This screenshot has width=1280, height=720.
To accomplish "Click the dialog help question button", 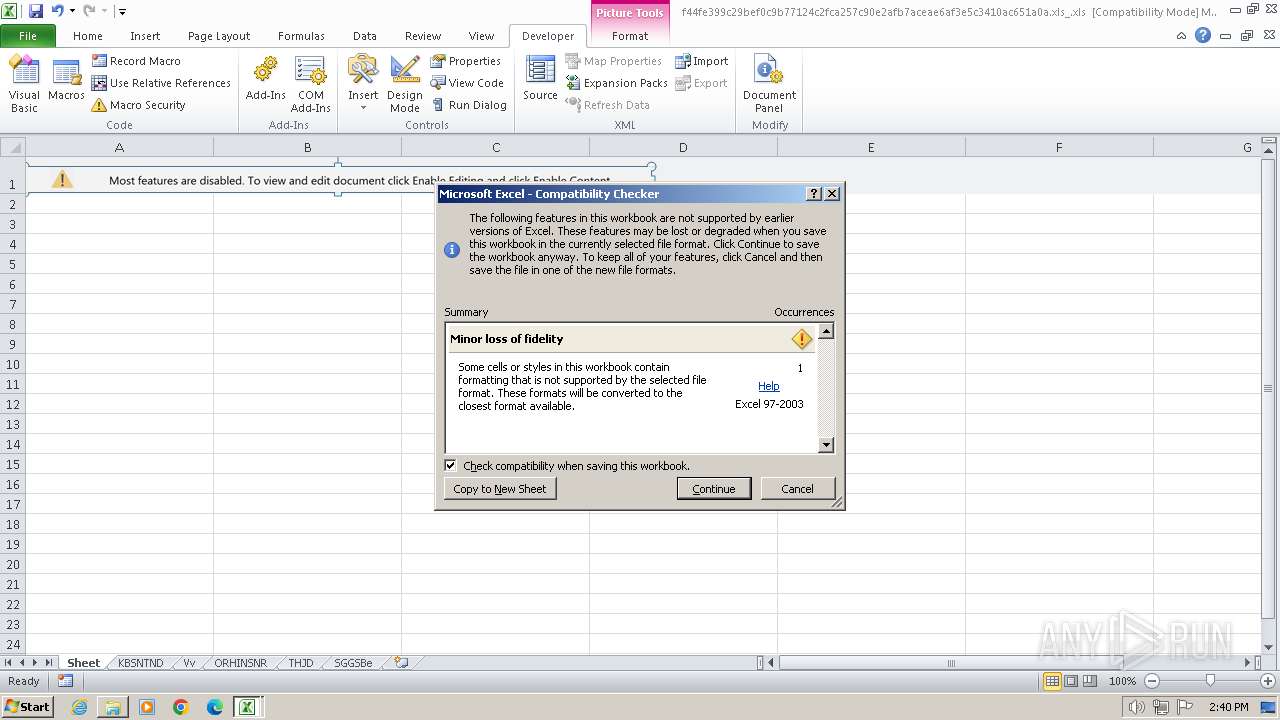I will pos(814,194).
